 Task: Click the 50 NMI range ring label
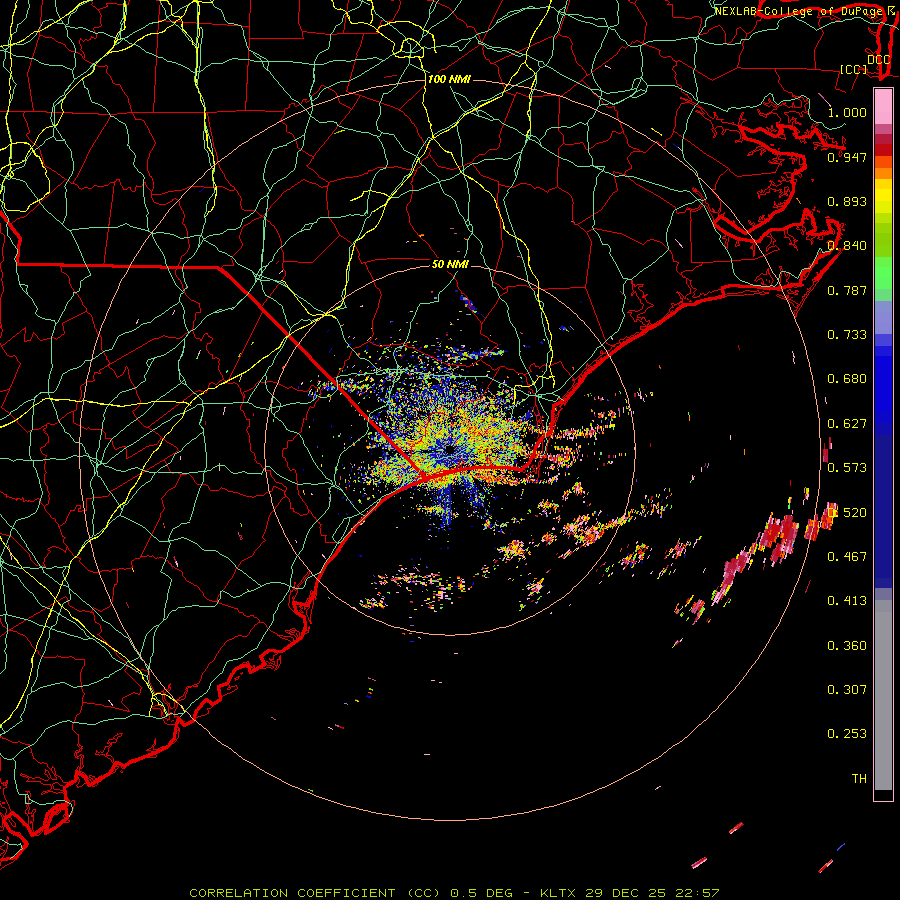pyautogui.click(x=450, y=264)
